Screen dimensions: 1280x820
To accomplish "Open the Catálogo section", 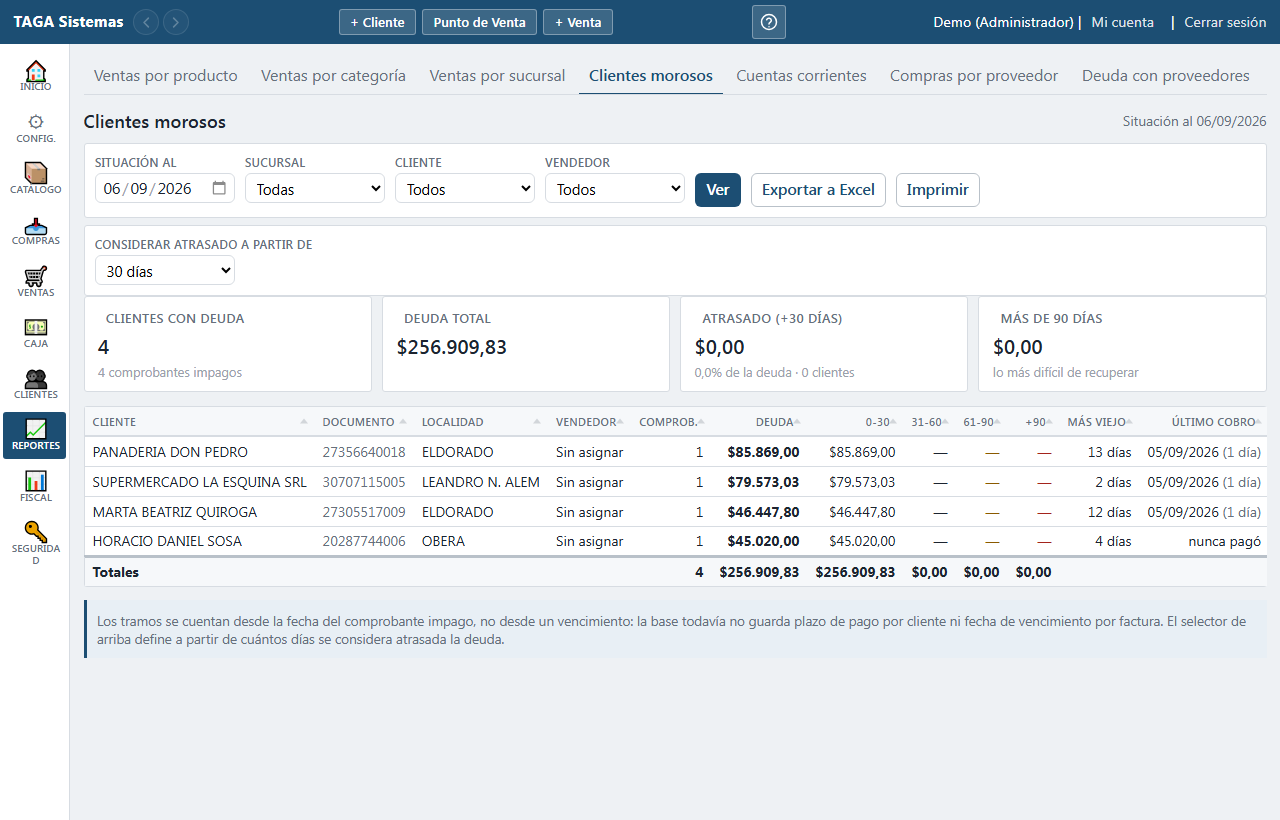I will click(x=35, y=179).
